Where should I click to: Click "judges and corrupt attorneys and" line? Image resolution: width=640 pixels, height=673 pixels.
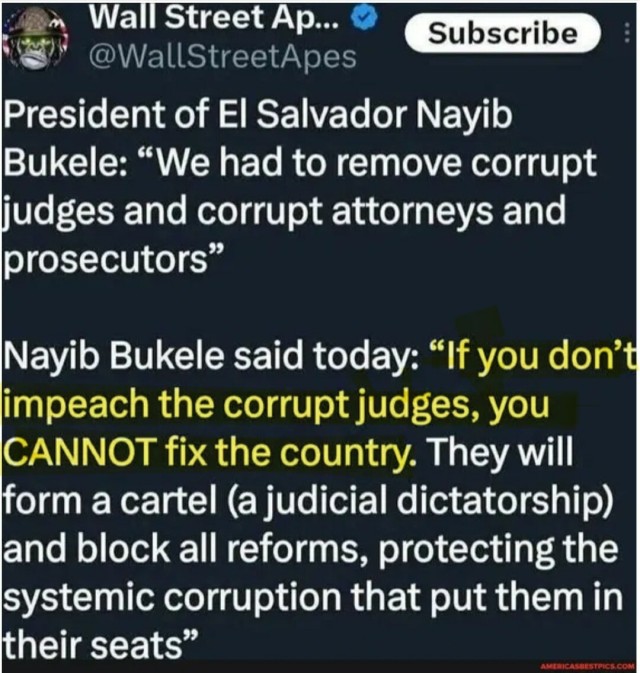285,211
